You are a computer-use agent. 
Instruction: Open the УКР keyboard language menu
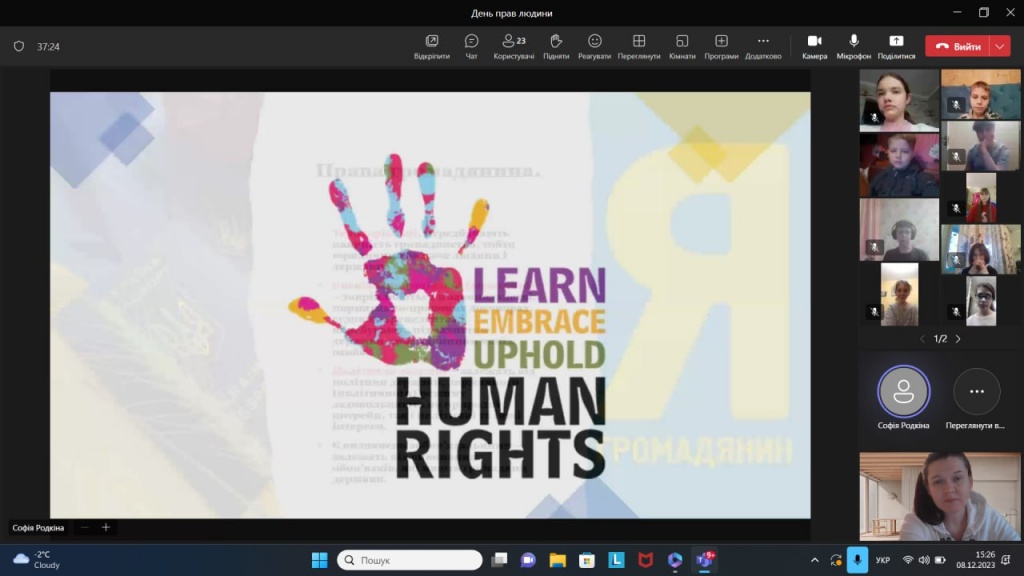(x=882, y=560)
